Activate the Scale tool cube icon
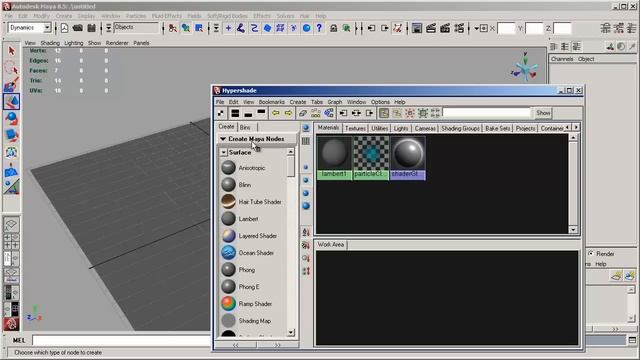The image size is (640, 360). point(11,135)
